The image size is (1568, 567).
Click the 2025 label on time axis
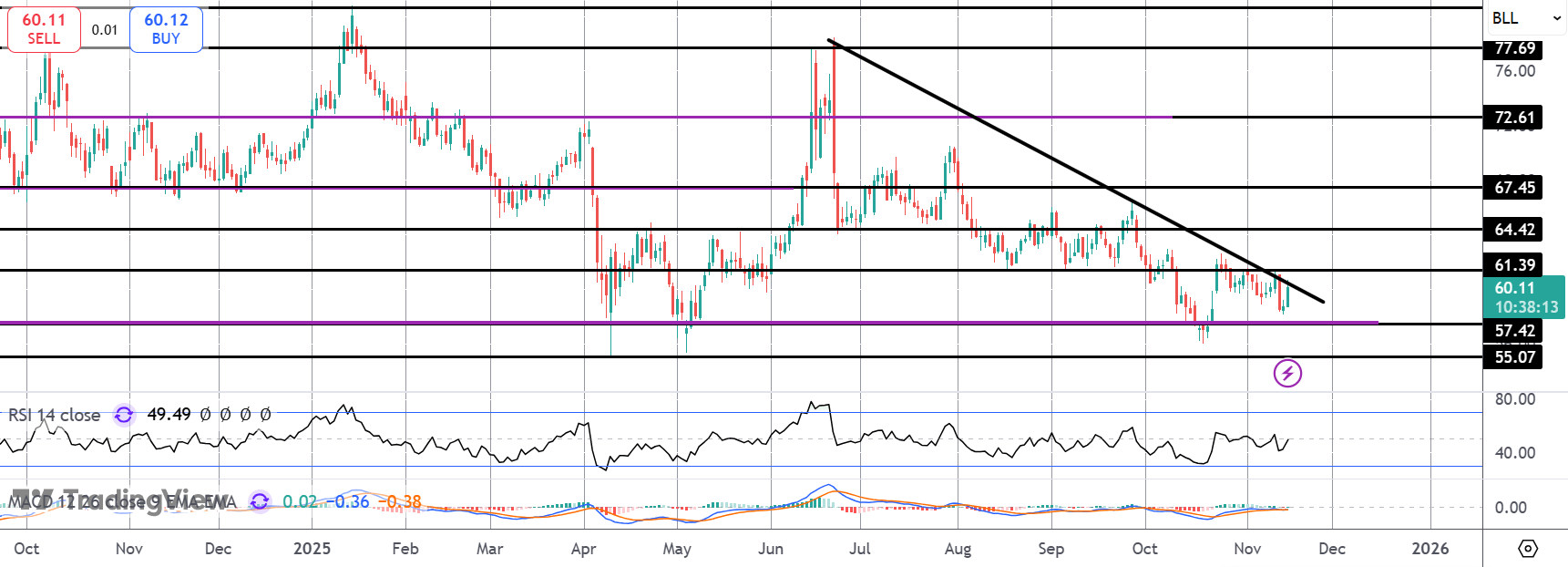pyautogui.click(x=312, y=549)
